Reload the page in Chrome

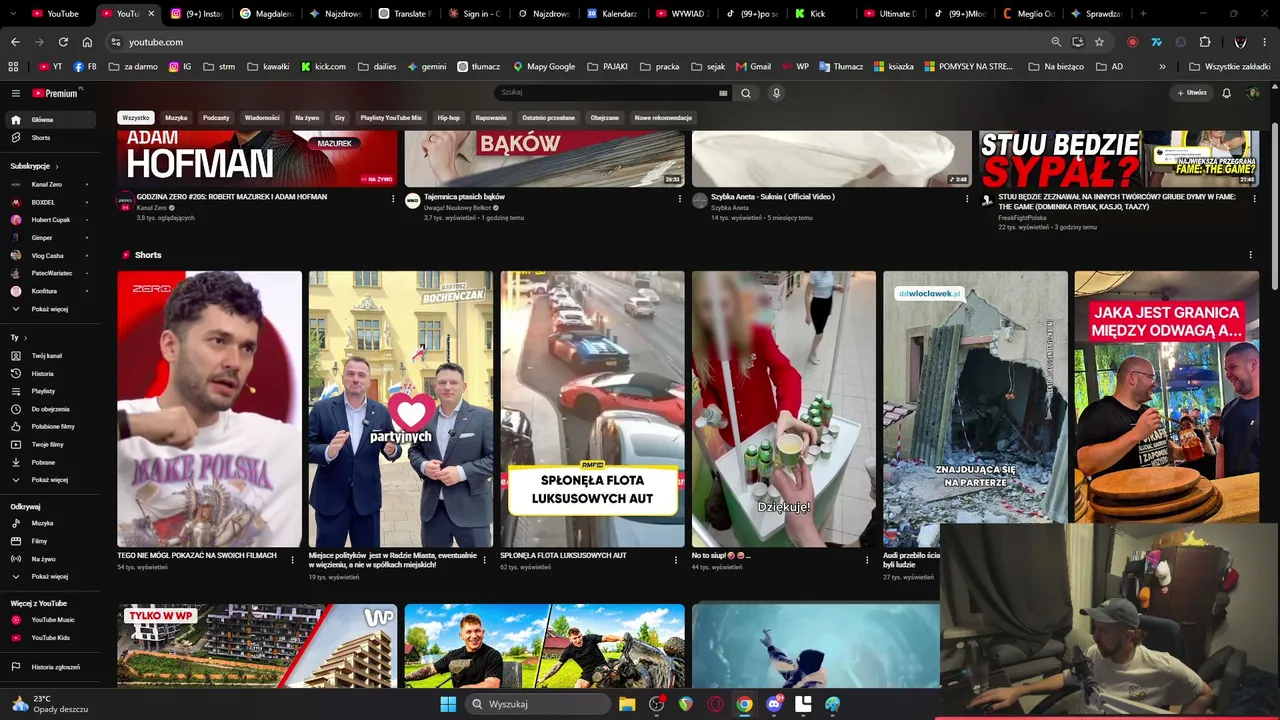(63, 42)
